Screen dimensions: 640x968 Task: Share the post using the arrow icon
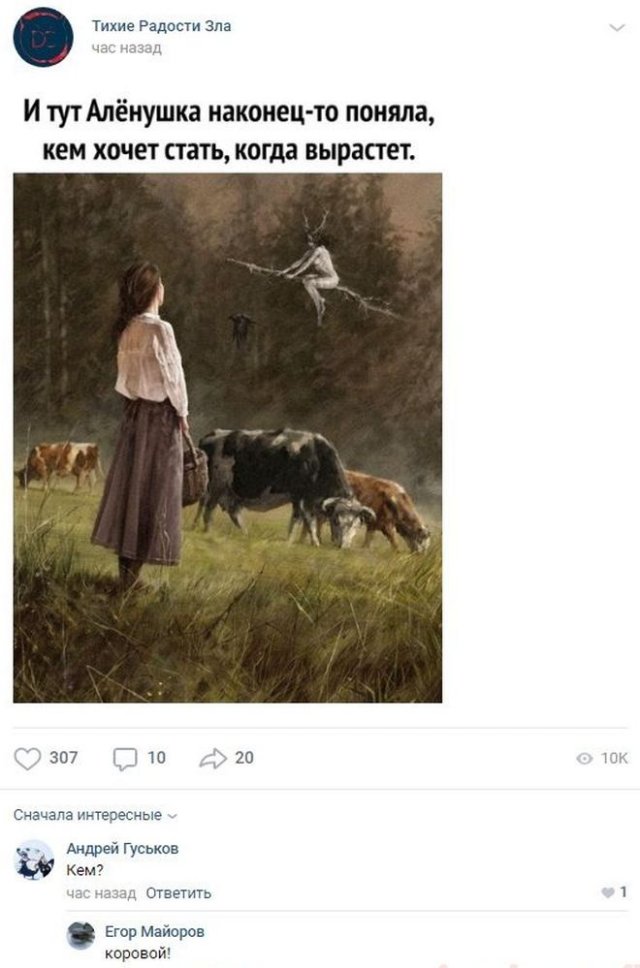click(214, 758)
